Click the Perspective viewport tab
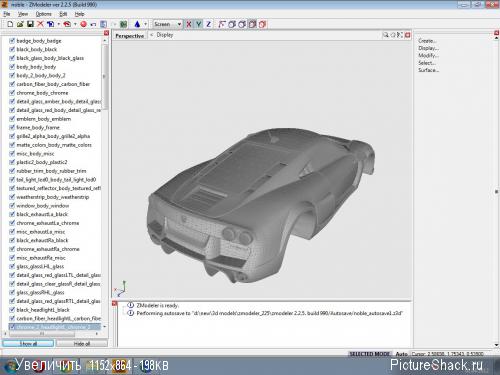Screen dimensions: 500x375 (130, 36)
